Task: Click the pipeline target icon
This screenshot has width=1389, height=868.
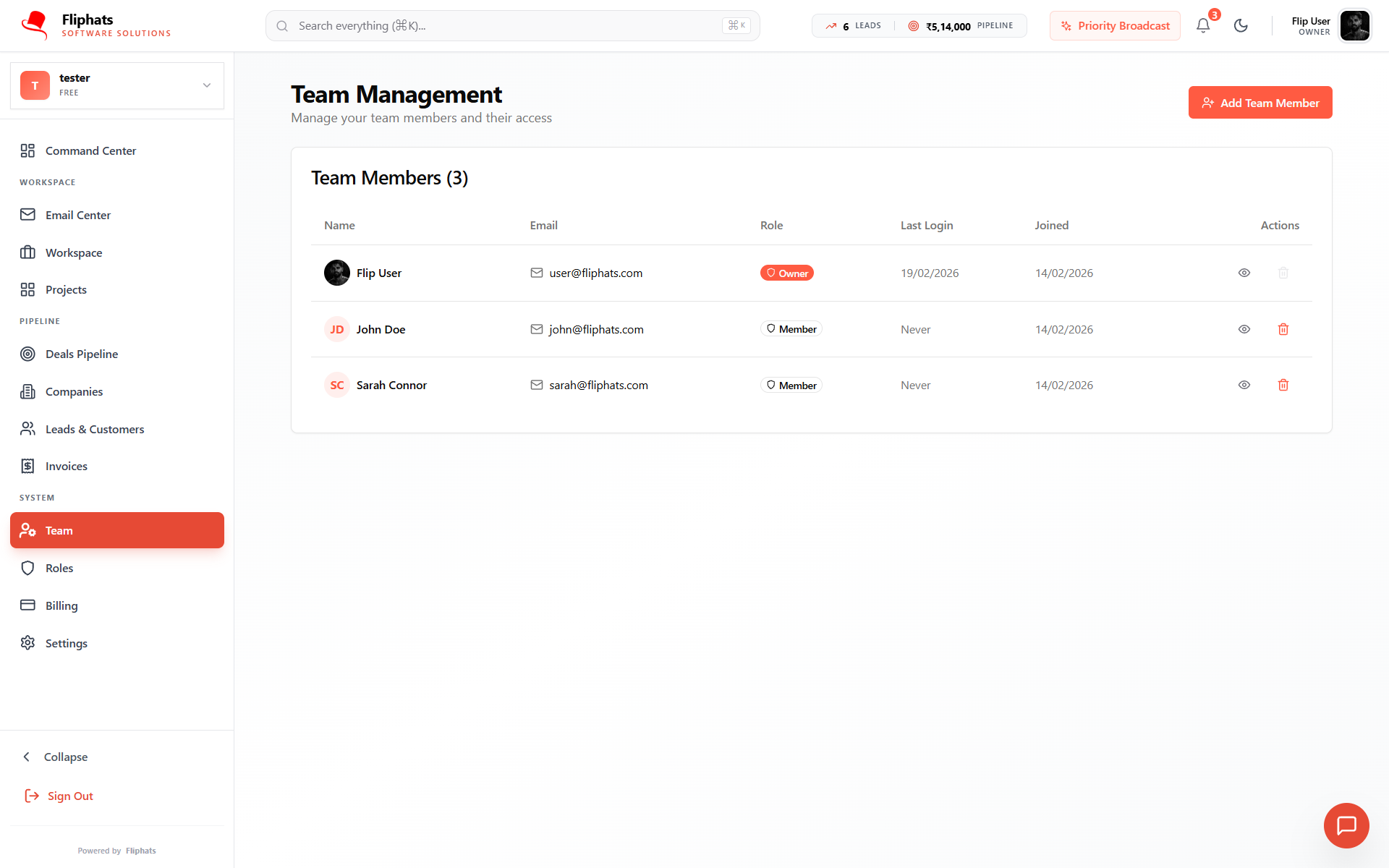Action: tap(914, 26)
